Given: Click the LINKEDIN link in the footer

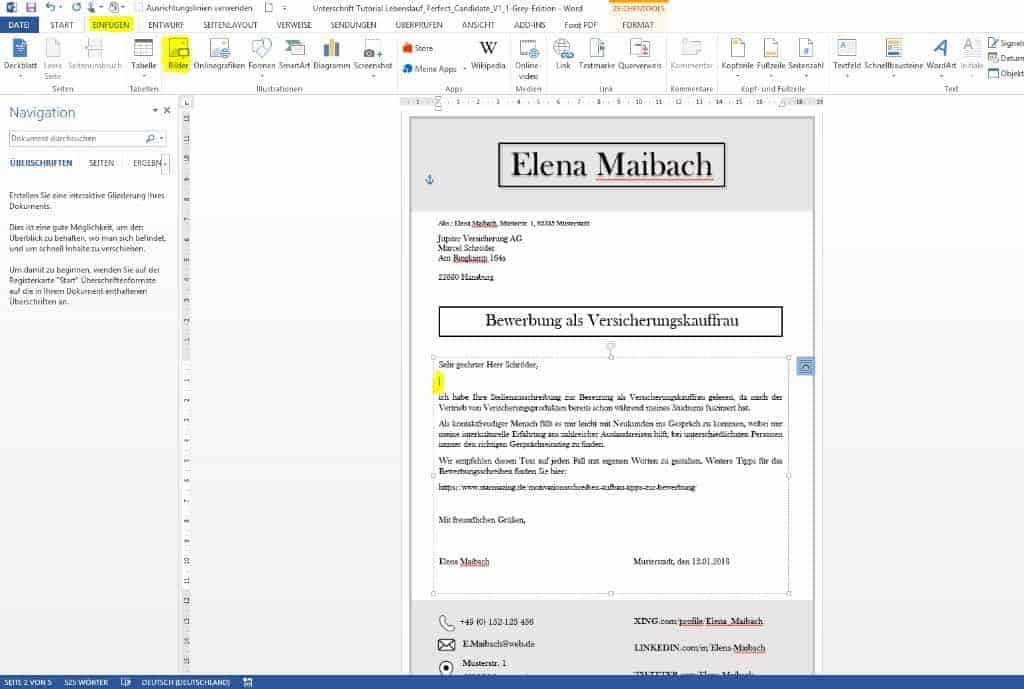Looking at the screenshot, I should coord(699,647).
